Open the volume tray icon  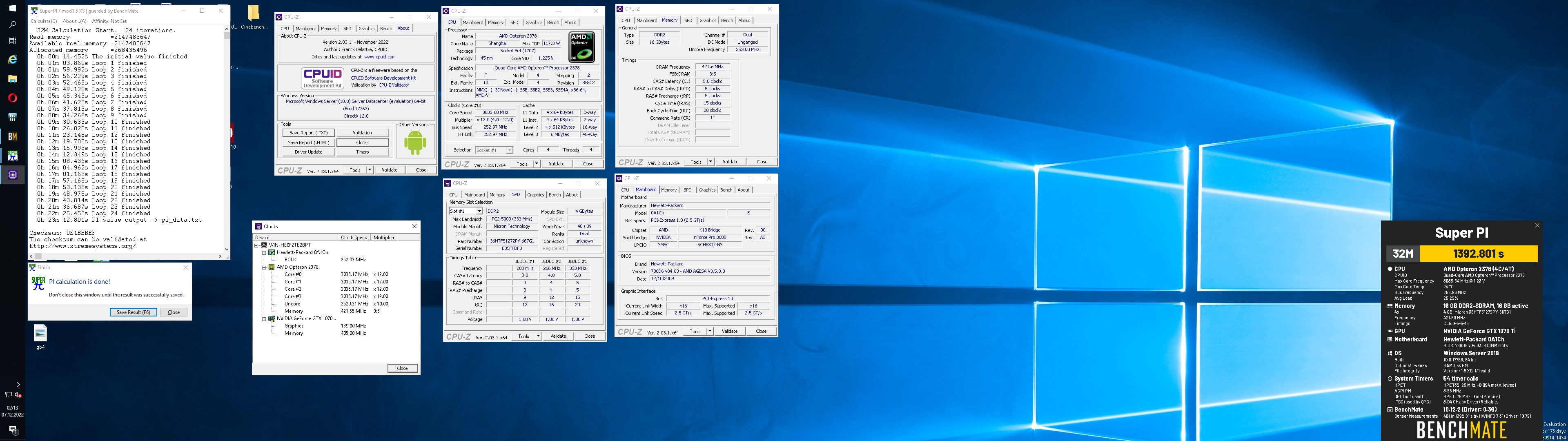tap(18, 395)
